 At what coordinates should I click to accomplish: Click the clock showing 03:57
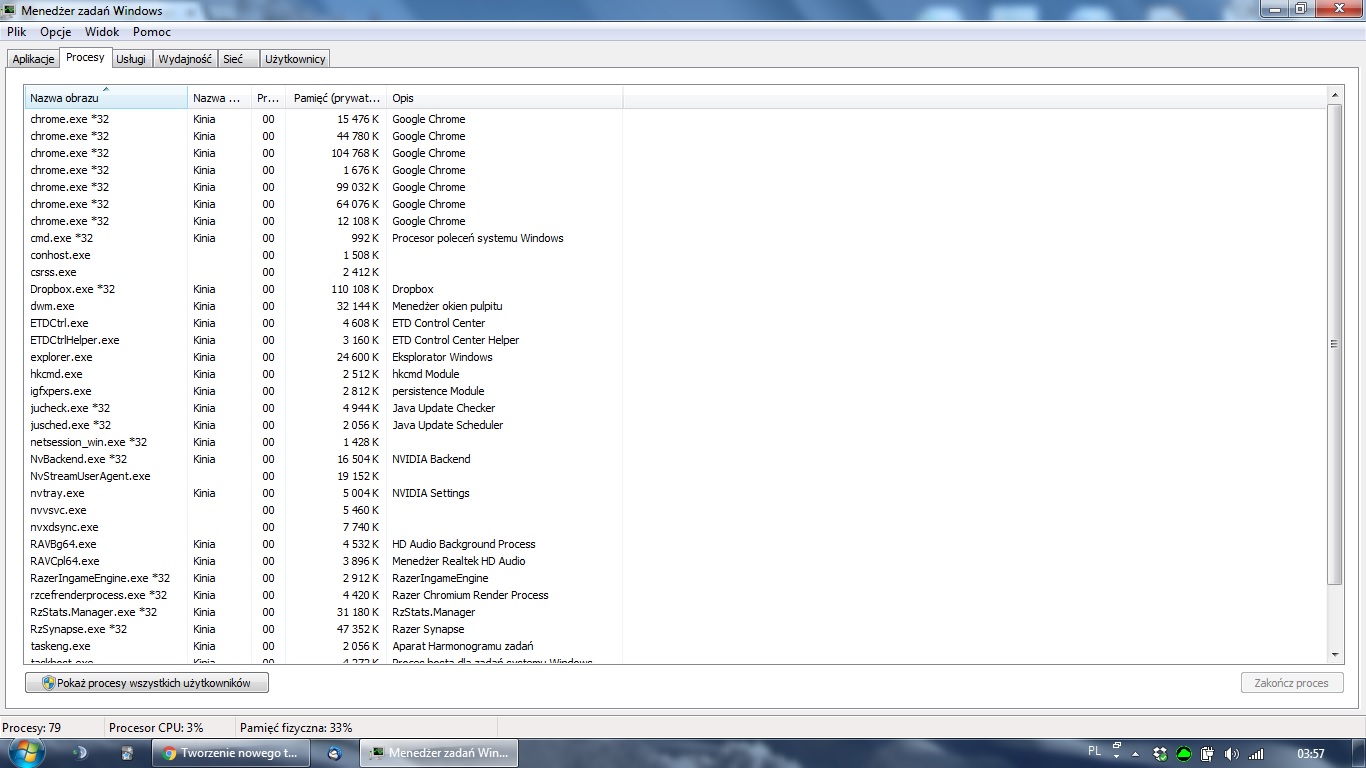coord(1310,754)
